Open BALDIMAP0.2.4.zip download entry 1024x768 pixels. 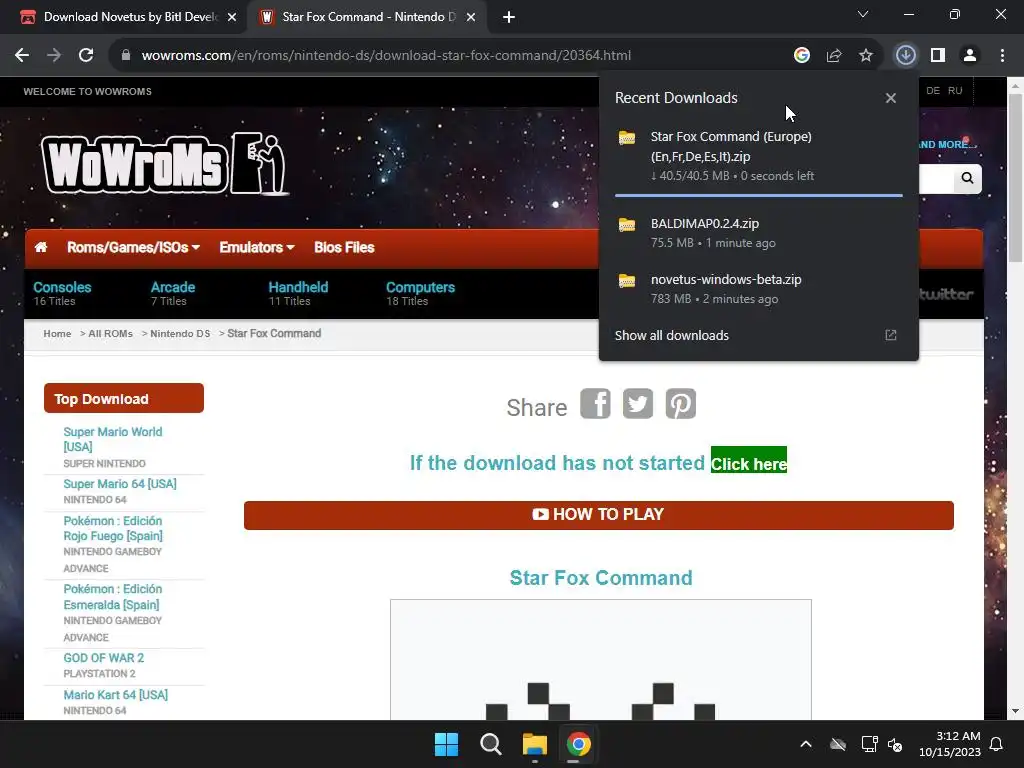[759, 232]
